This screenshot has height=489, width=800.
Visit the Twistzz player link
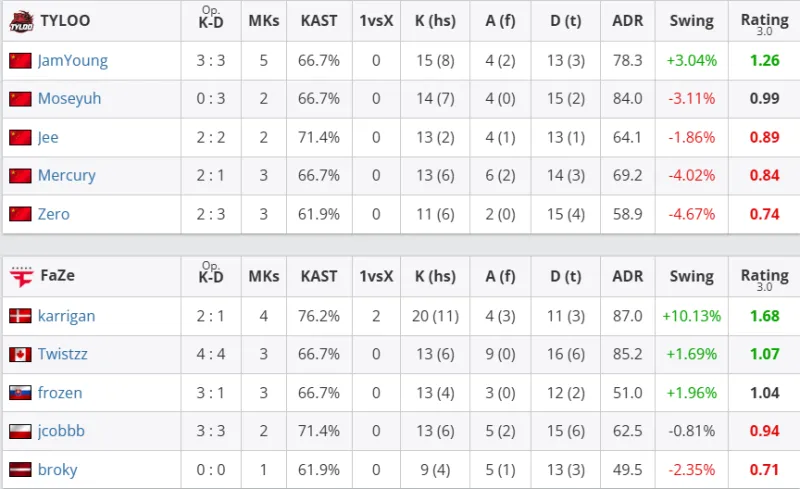coord(65,354)
